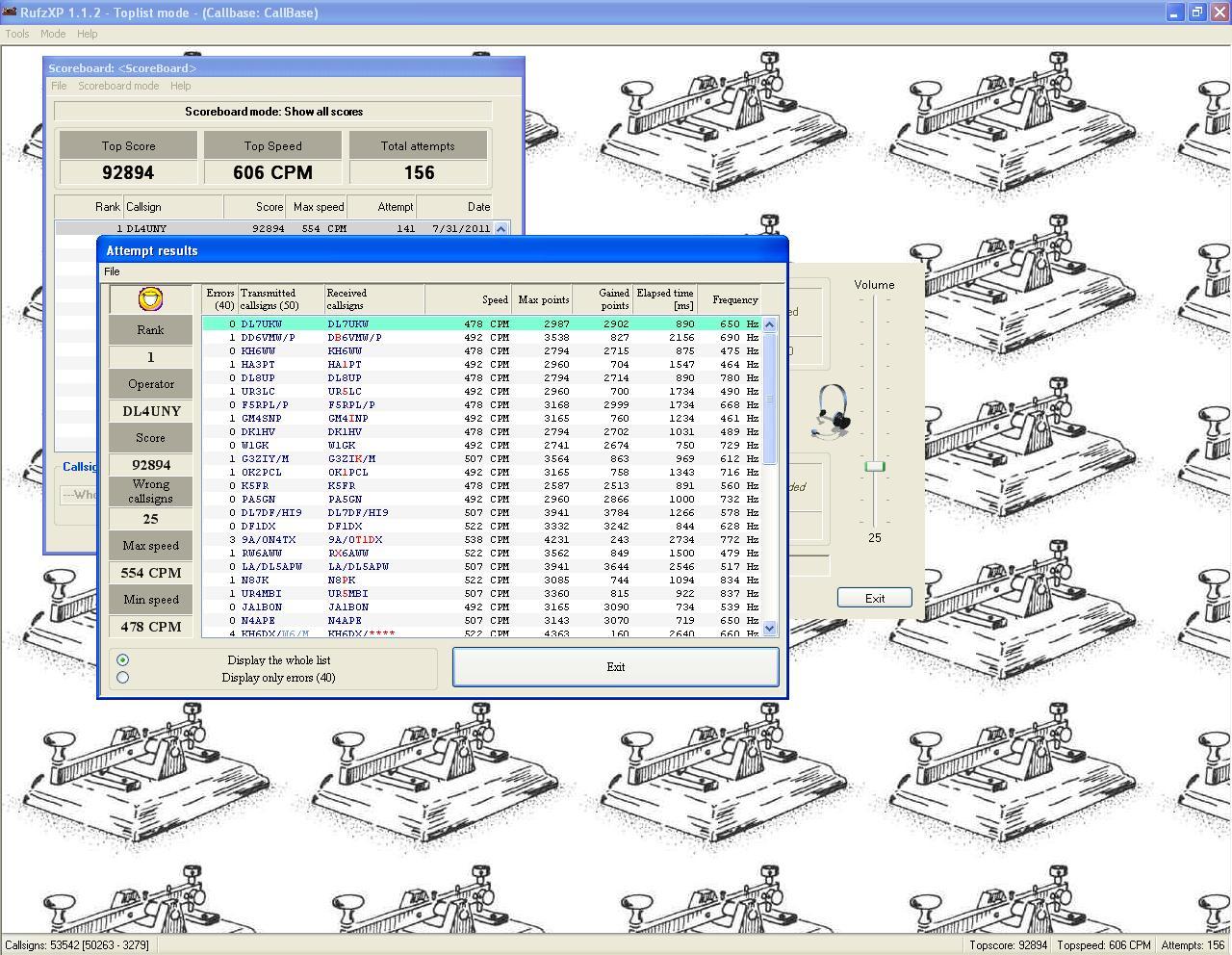The width and height of the screenshot is (1232, 955).
Task: Click the results list scroll down arrow
Action: (x=769, y=628)
